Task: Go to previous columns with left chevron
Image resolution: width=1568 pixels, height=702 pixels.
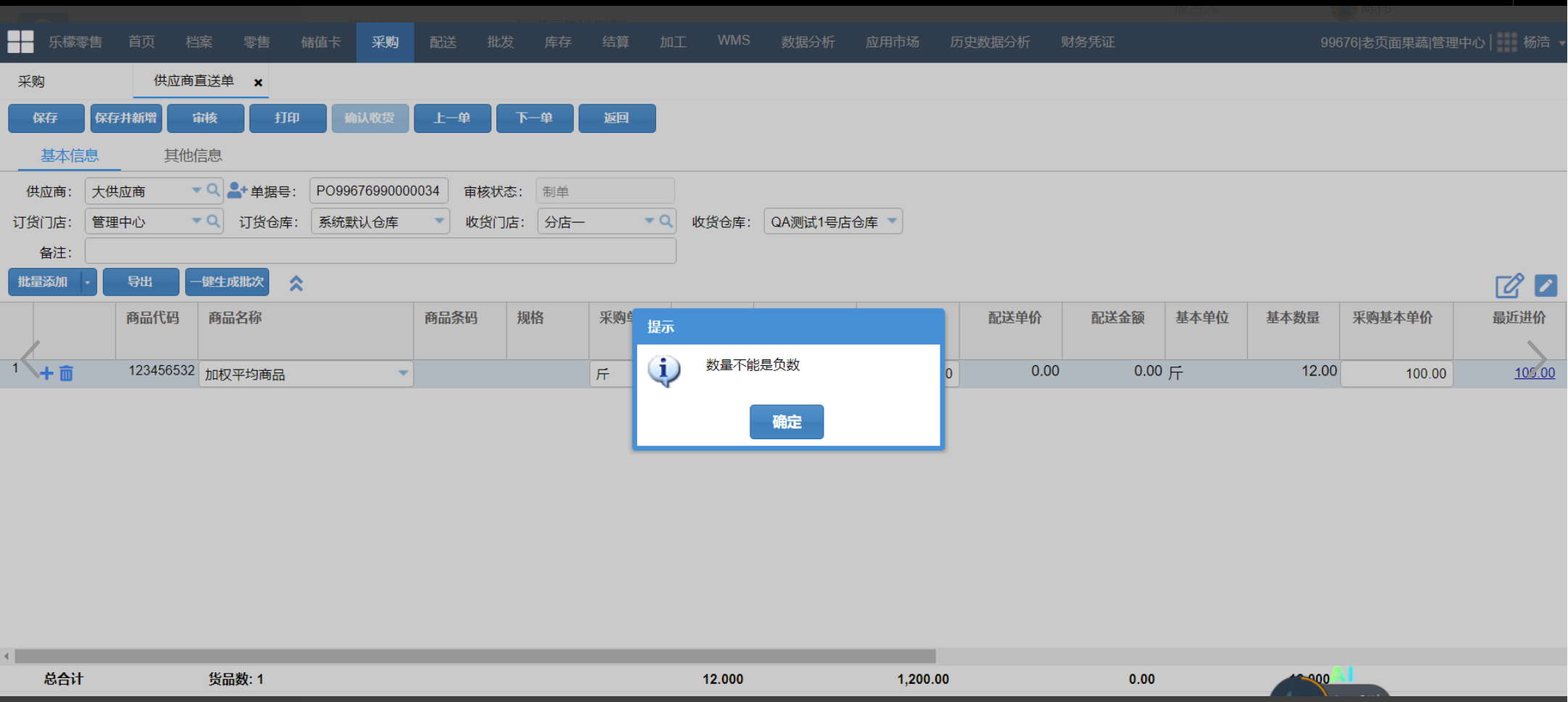Action: [x=30, y=359]
